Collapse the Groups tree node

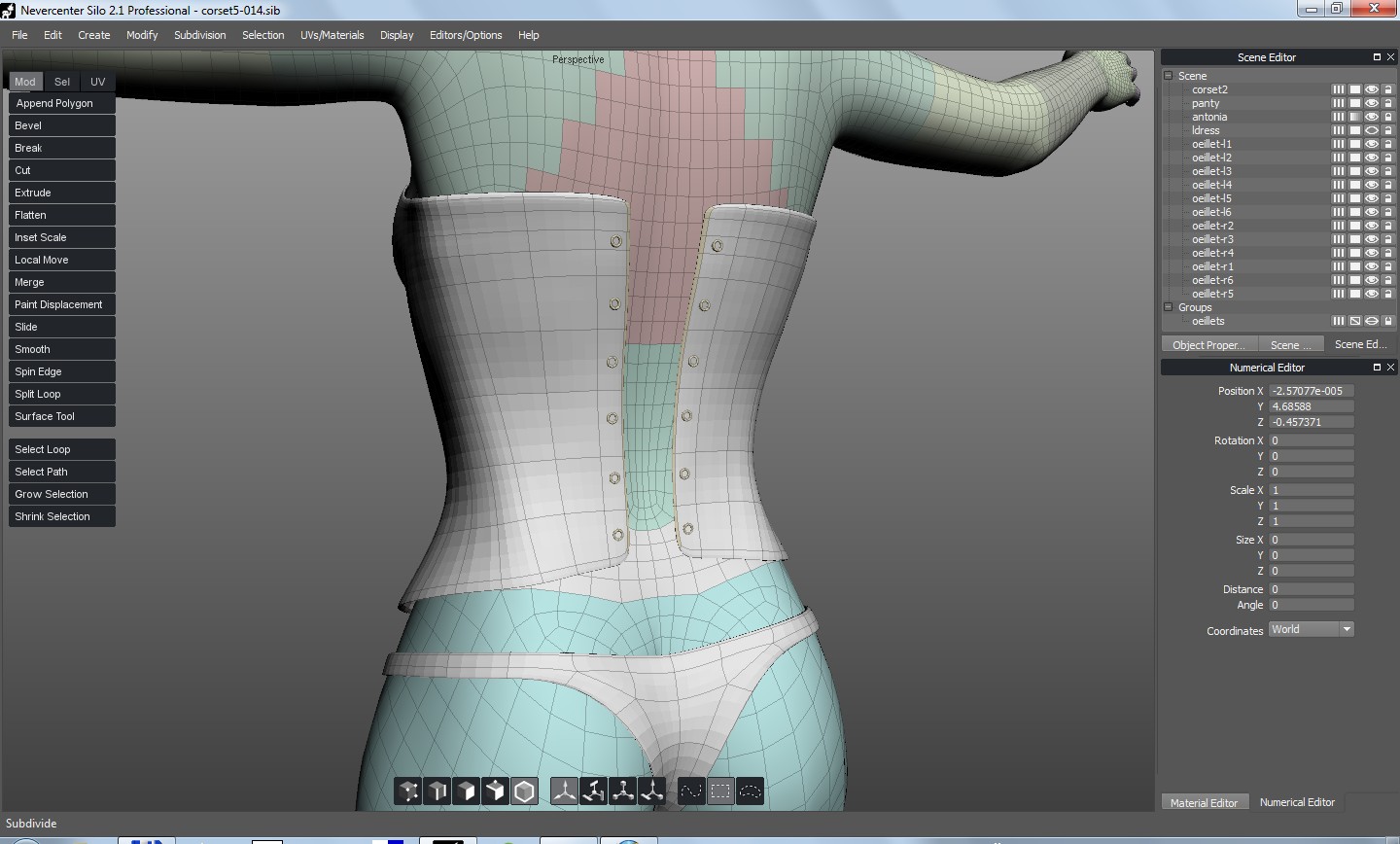coord(1169,307)
